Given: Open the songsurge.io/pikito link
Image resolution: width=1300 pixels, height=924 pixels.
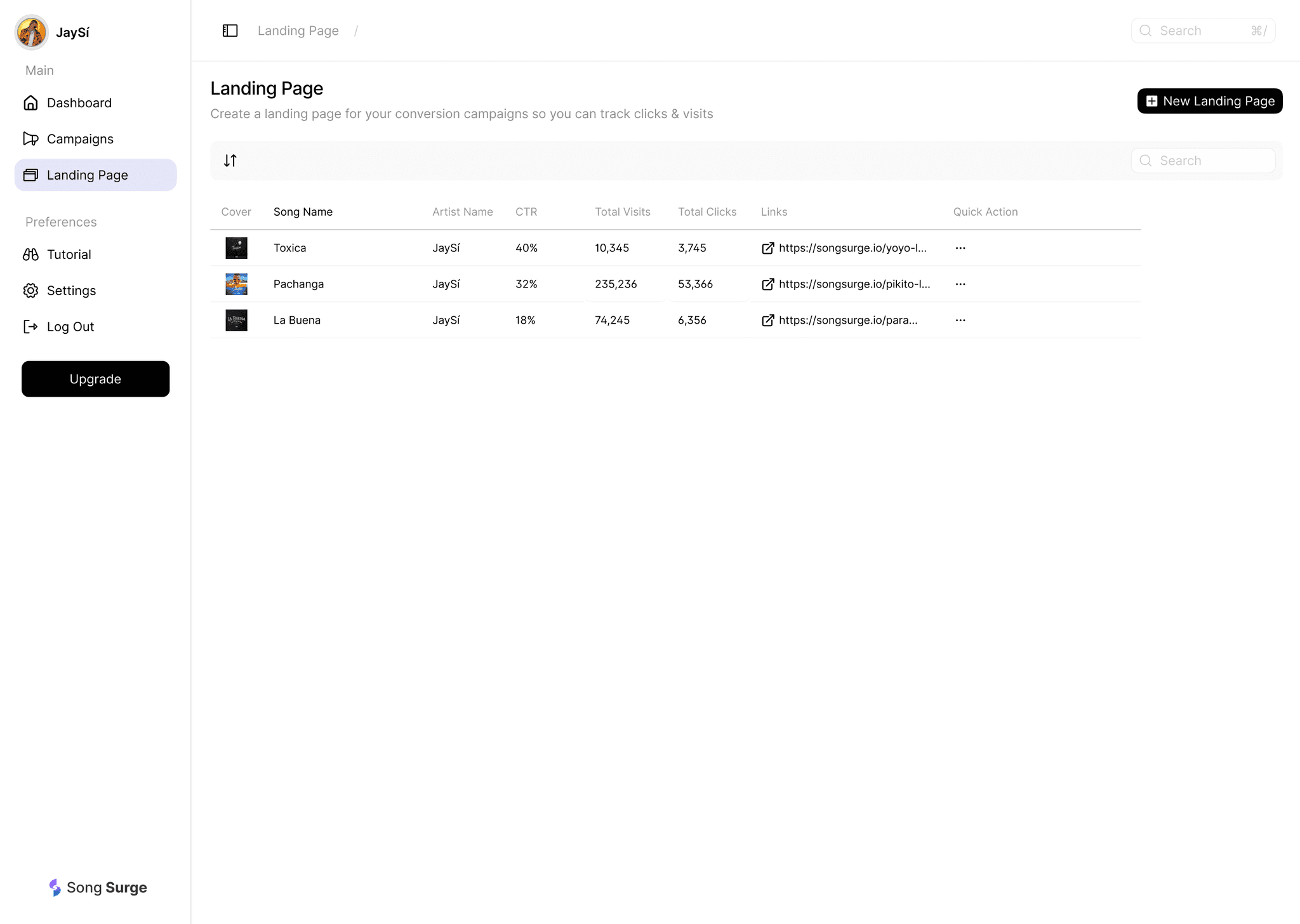Looking at the screenshot, I should click(854, 284).
